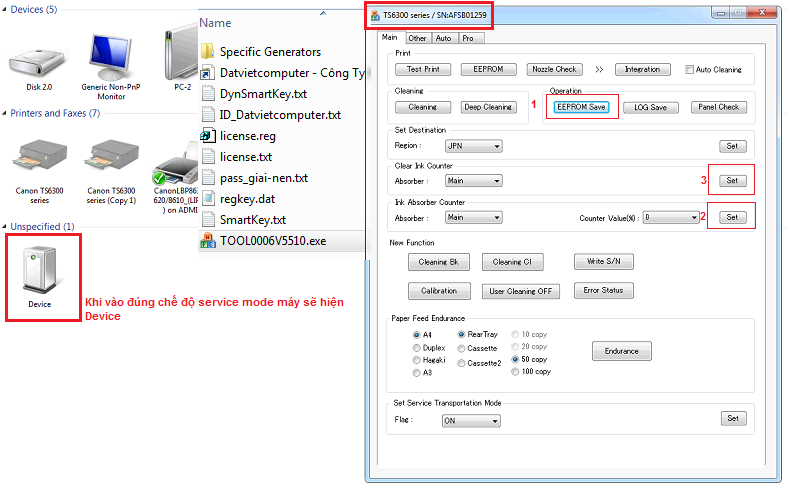Click the Deep Cleaning button

click(488, 107)
